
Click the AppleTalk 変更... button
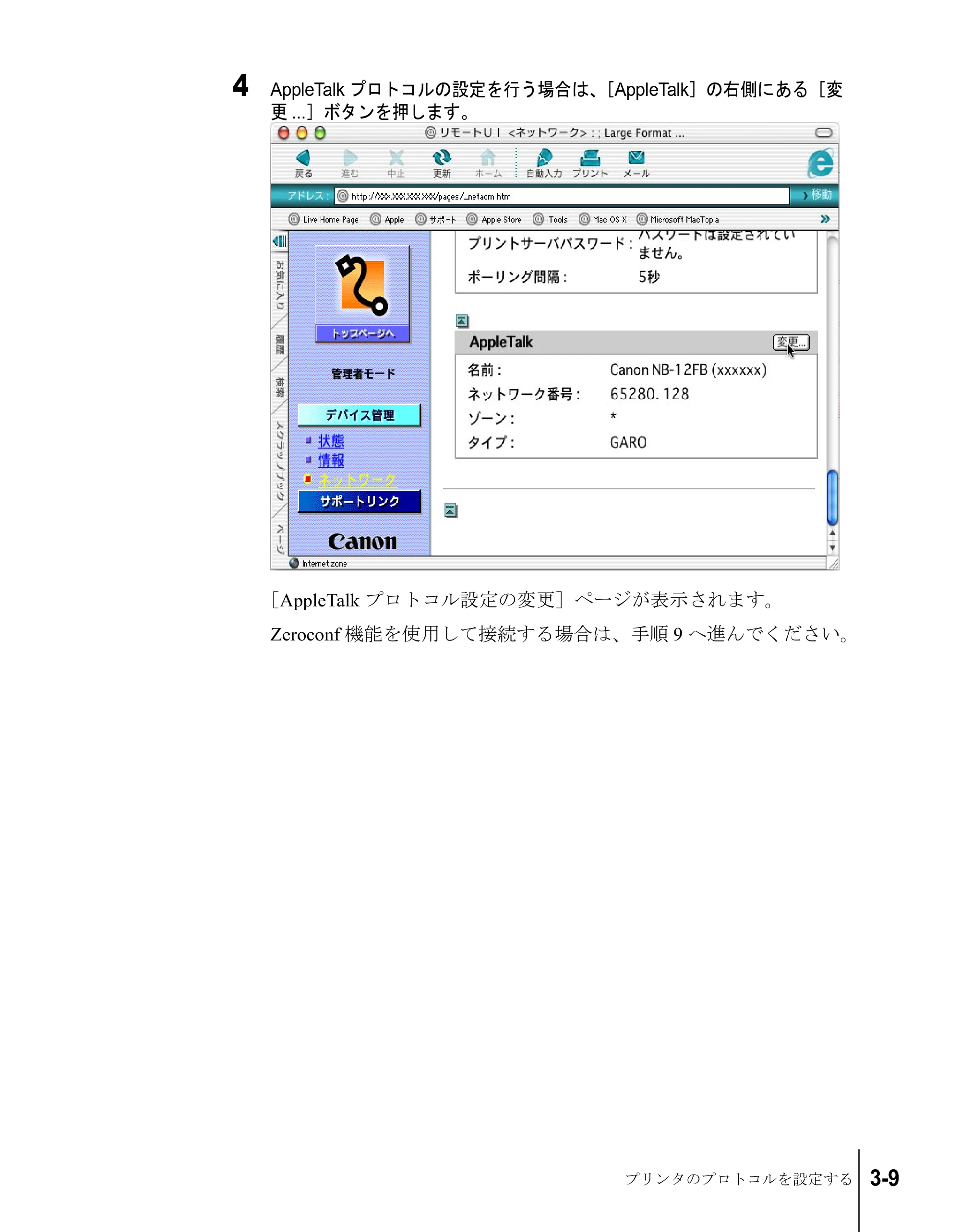791,343
